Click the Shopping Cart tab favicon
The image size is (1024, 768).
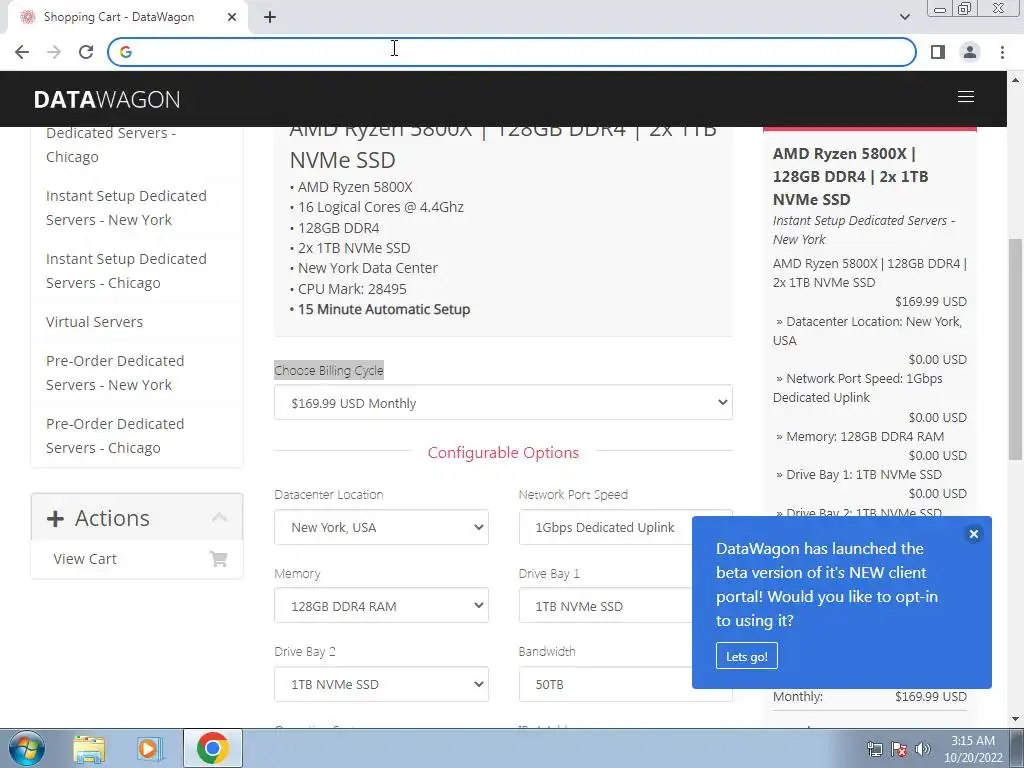(27, 17)
